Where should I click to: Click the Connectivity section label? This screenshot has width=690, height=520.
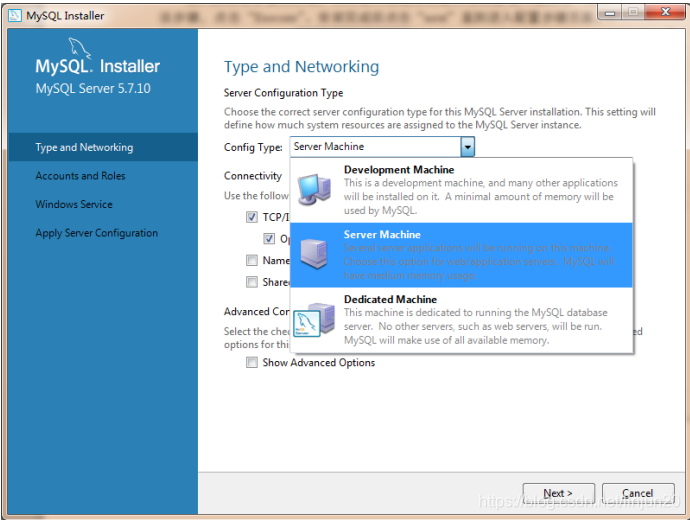pyautogui.click(x=253, y=176)
